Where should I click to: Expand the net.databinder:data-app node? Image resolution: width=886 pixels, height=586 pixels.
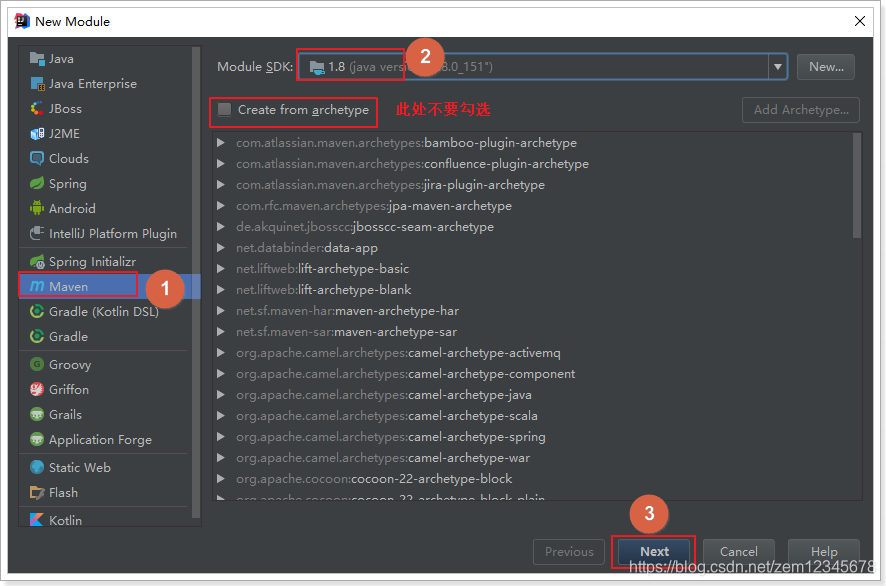pyautogui.click(x=222, y=248)
